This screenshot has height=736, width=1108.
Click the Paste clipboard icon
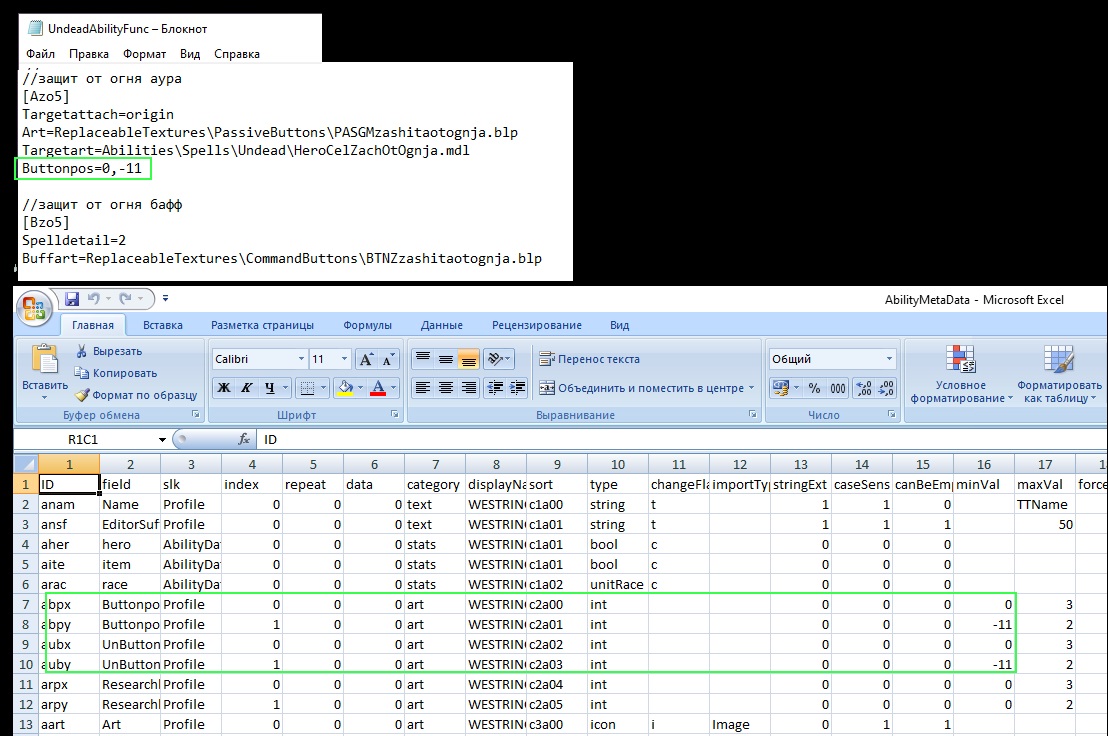pyautogui.click(x=45, y=358)
